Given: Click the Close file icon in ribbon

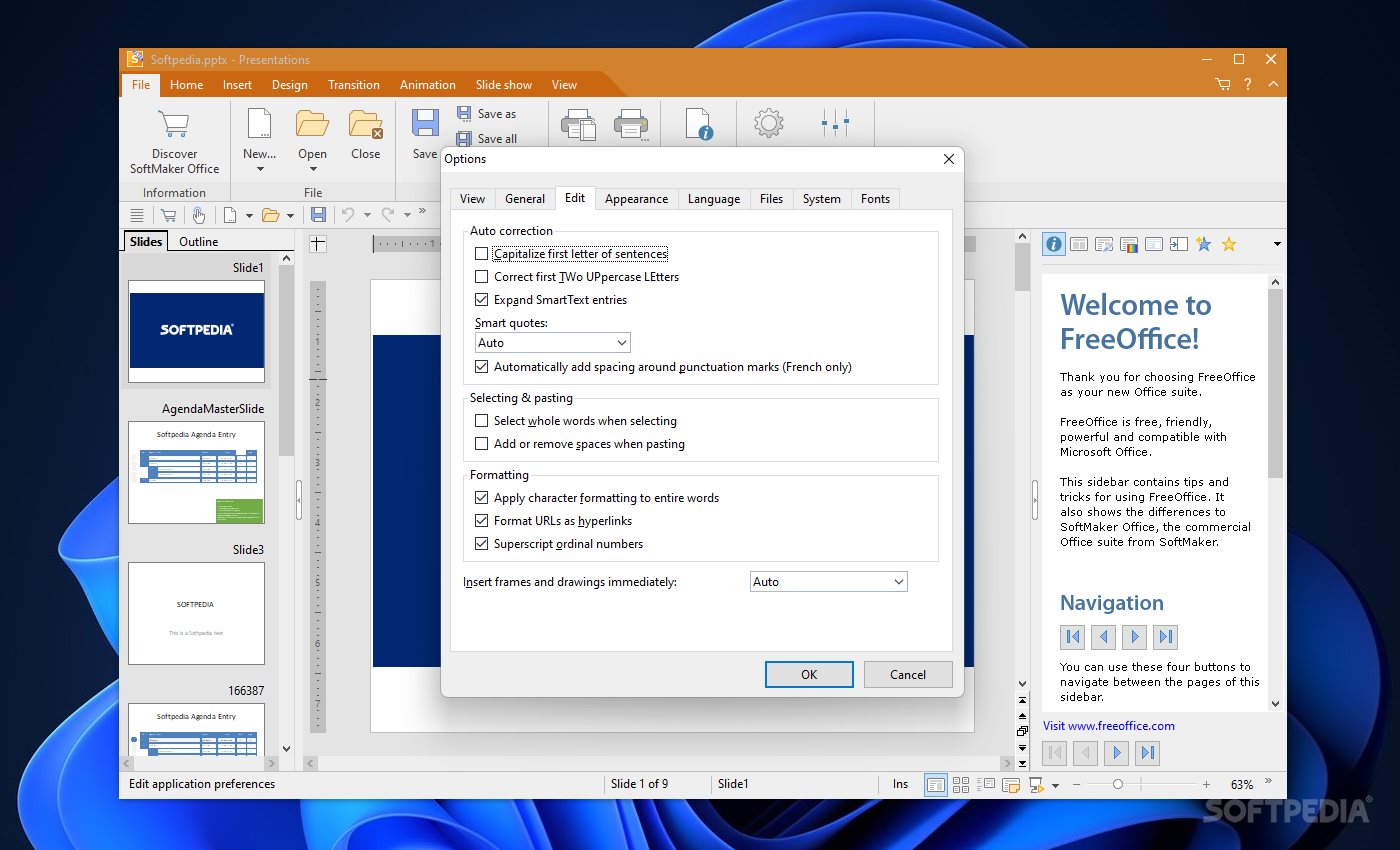Looking at the screenshot, I should 366,124.
